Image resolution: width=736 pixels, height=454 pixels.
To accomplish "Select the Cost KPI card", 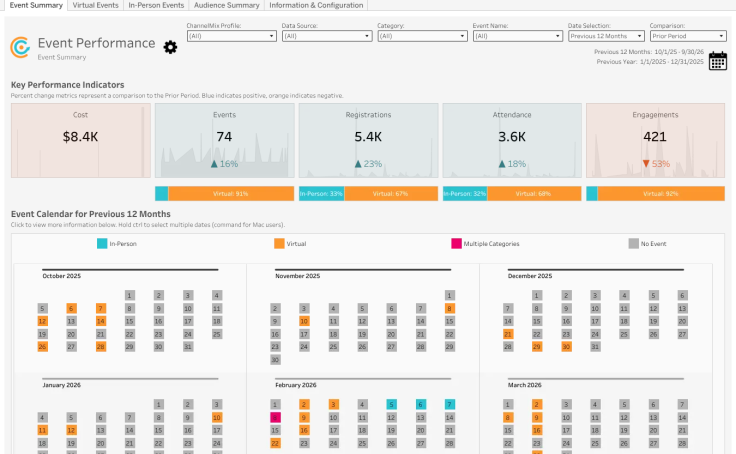I will (81, 140).
